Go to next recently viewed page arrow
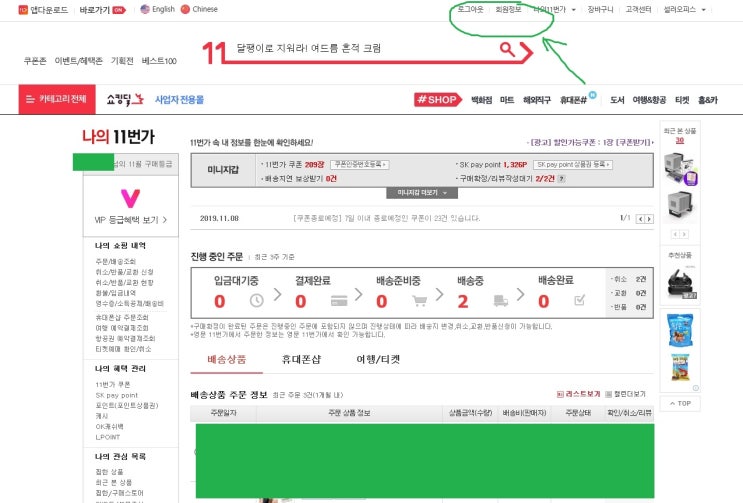This screenshot has width=743, height=503. coord(684,234)
